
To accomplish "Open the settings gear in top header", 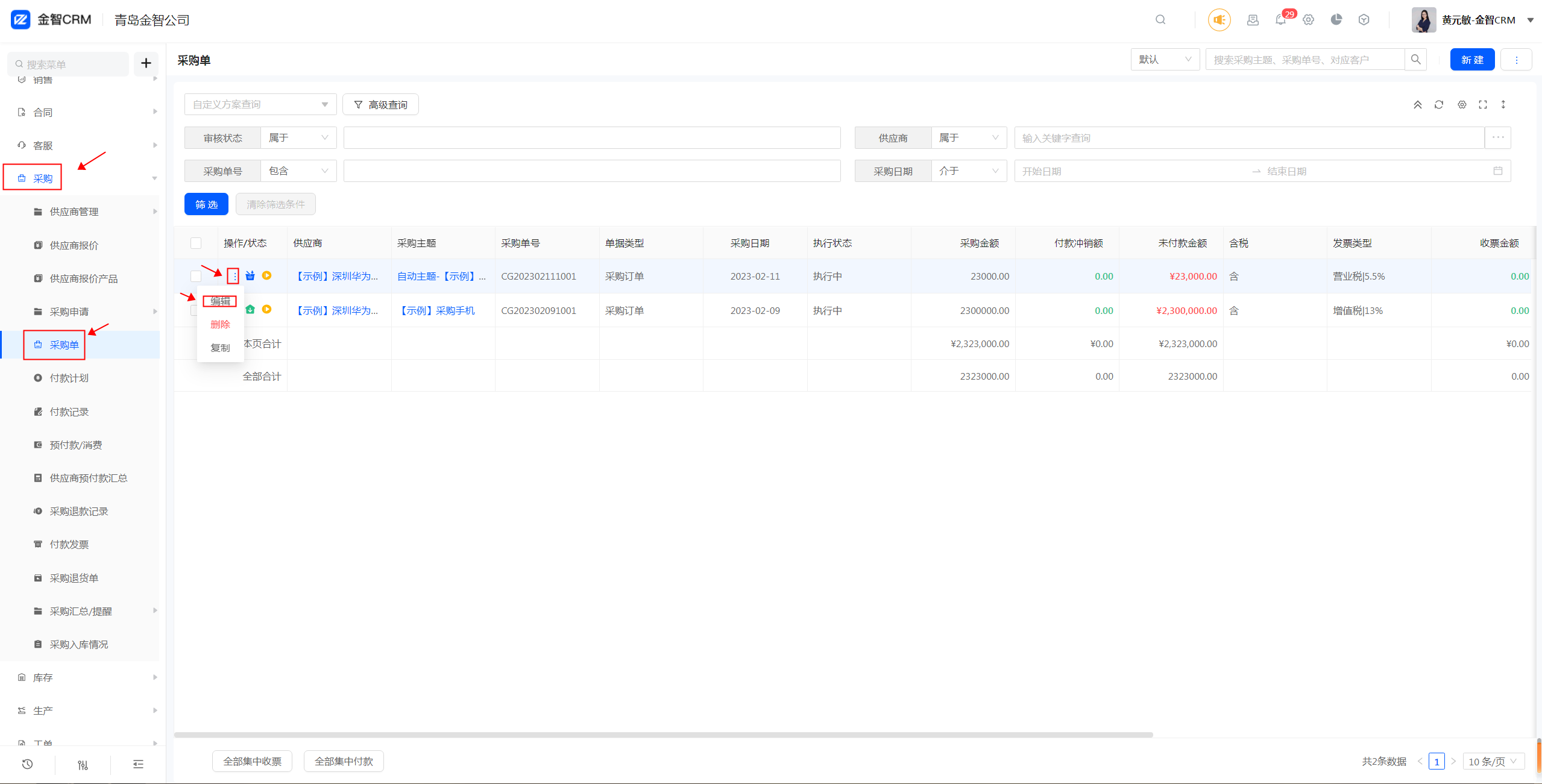I will [1308, 20].
